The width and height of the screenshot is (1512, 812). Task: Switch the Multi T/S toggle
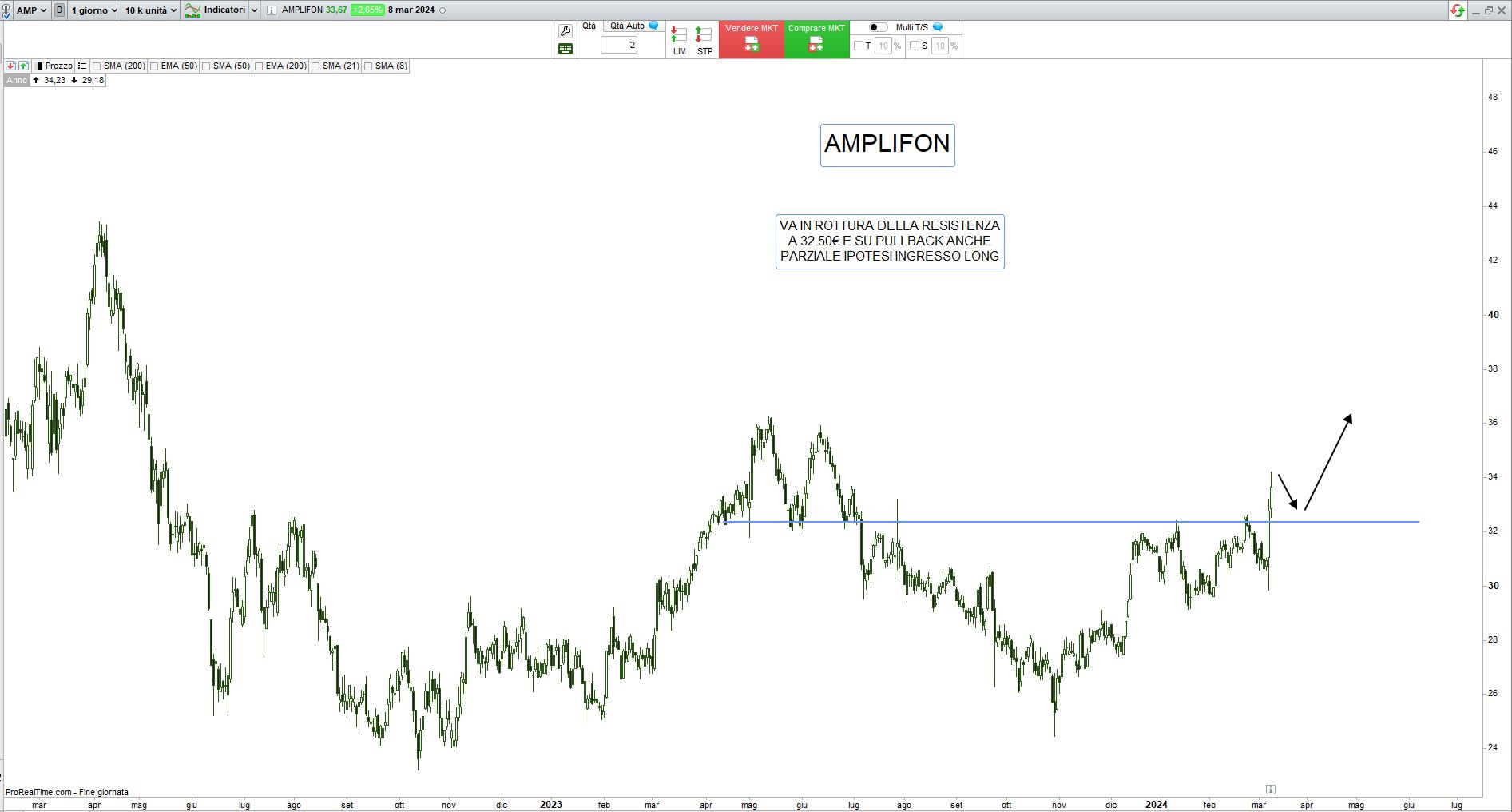(878, 27)
